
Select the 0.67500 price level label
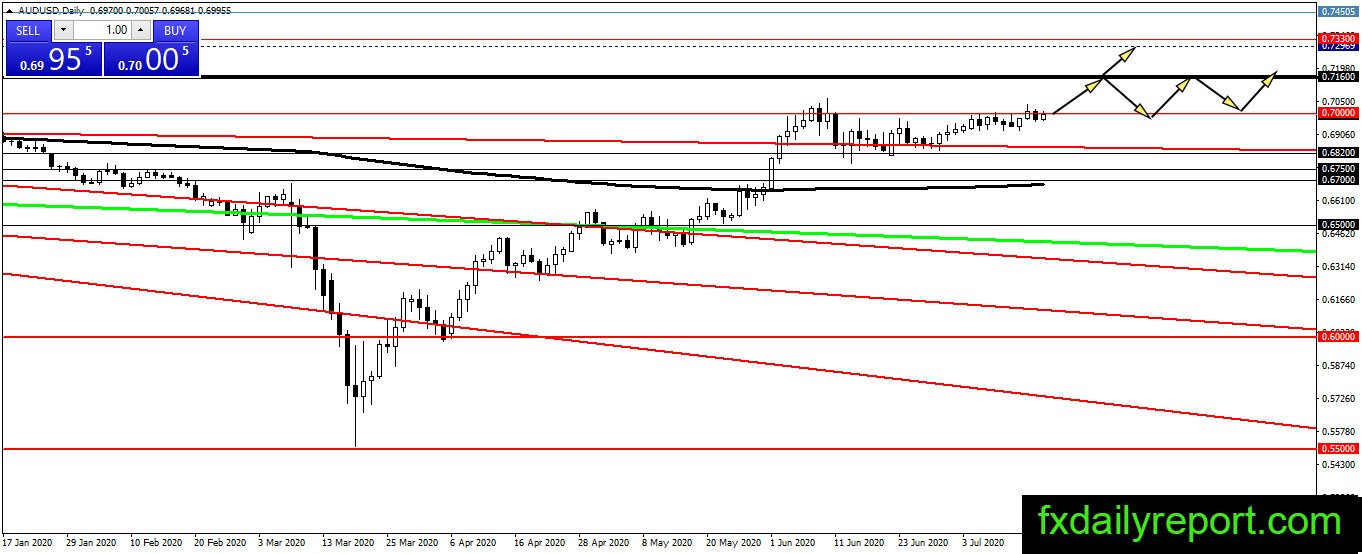pyautogui.click(x=1338, y=169)
